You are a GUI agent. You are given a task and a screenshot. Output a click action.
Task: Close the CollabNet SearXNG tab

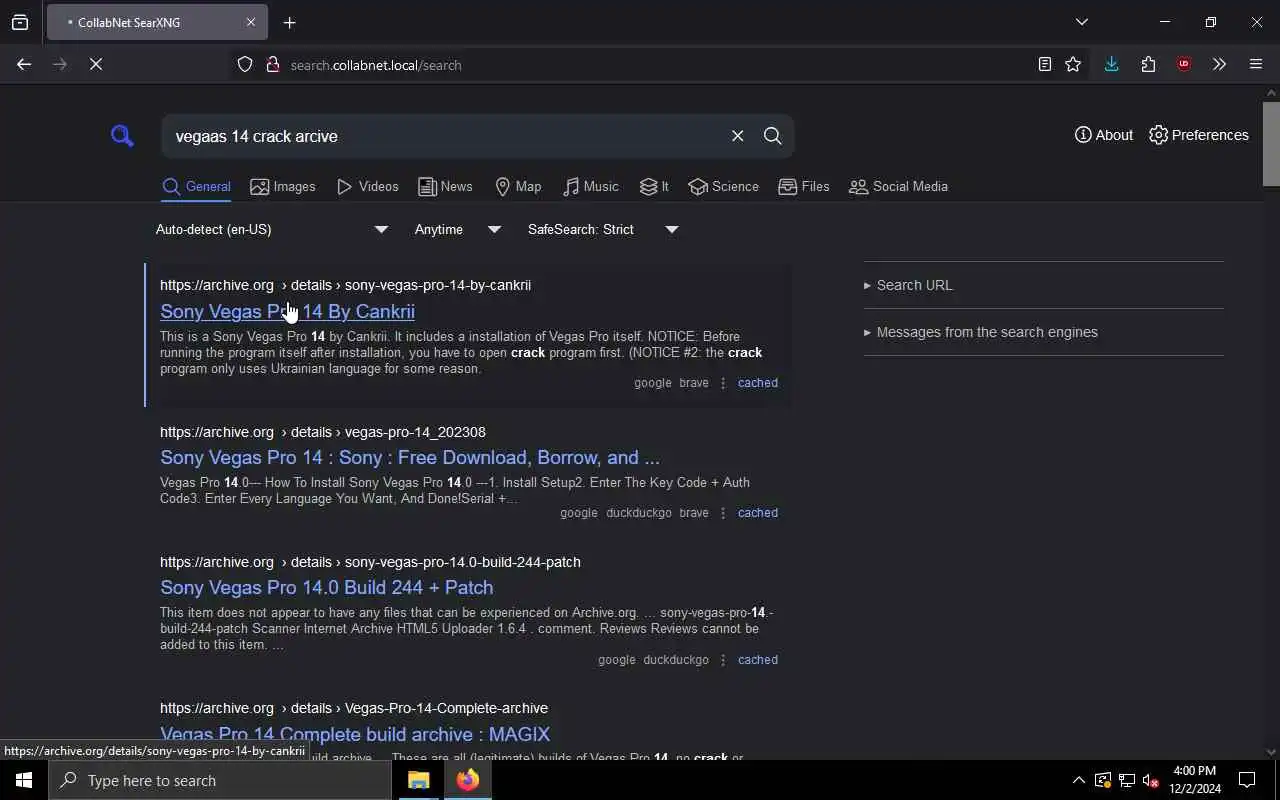click(250, 22)
